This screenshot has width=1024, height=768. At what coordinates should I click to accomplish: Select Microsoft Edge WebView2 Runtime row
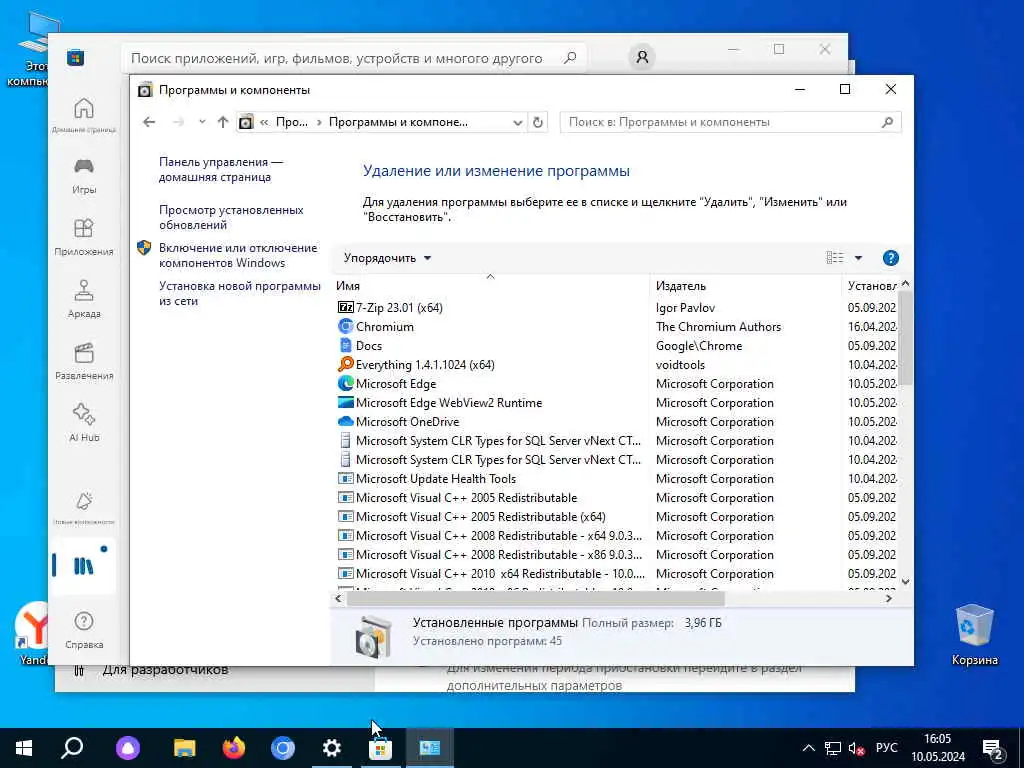point(616,402)
